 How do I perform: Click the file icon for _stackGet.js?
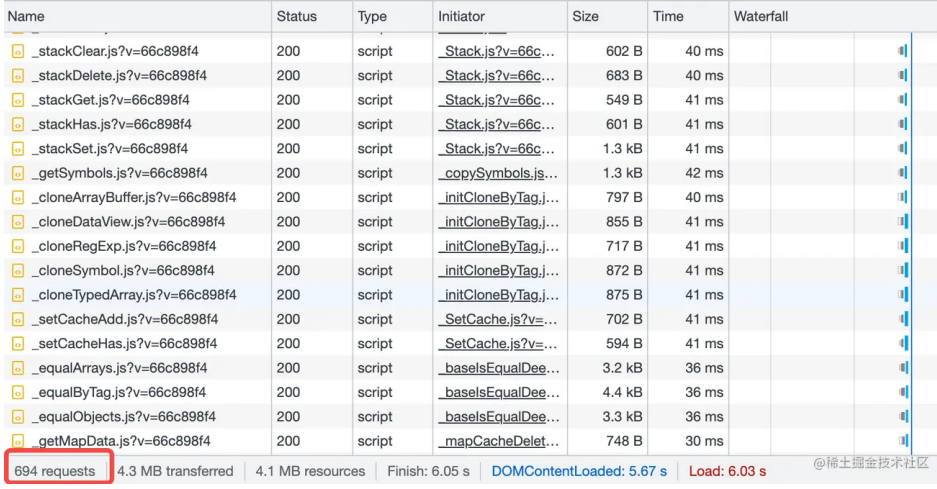[x=17, y=100]
